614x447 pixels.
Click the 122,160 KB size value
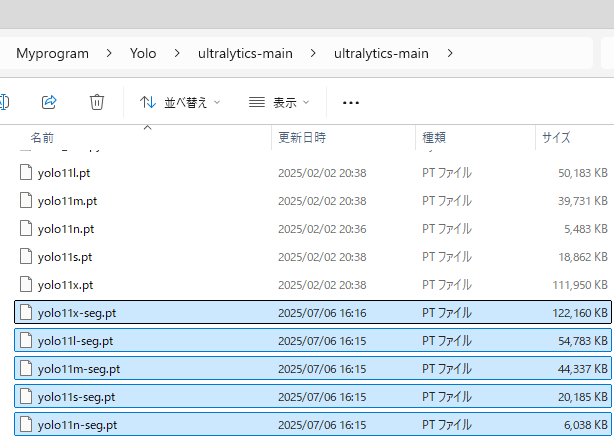pyautogui.click(x=580, y=313)
